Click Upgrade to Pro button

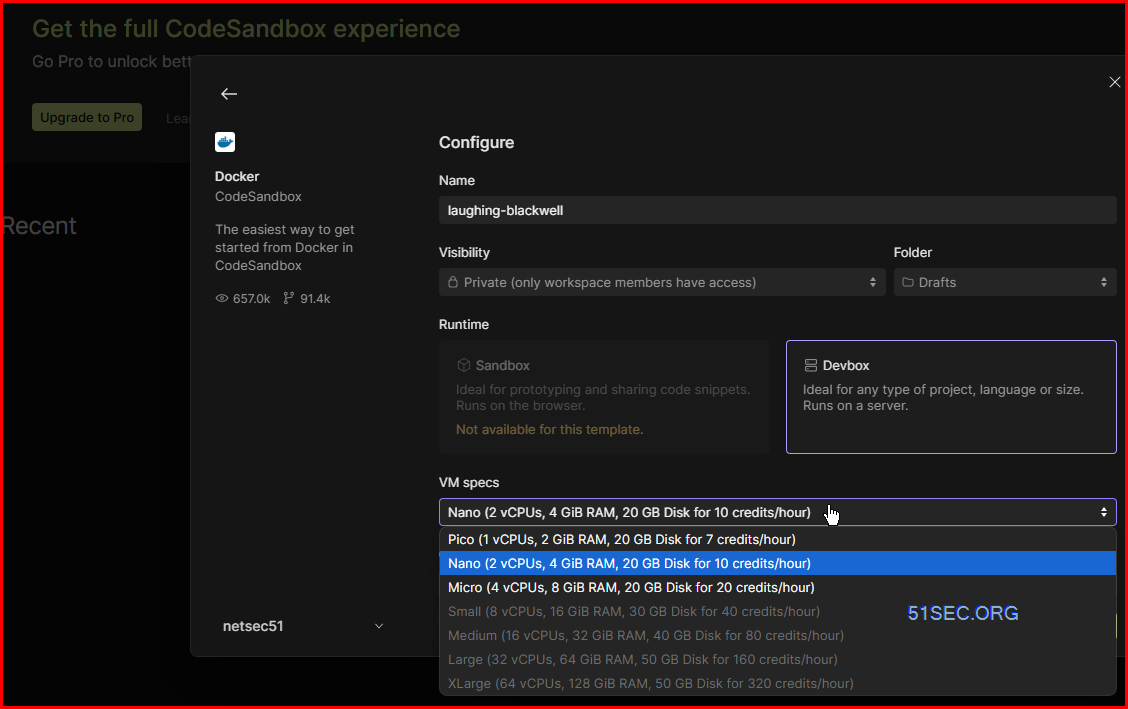(x=87, y=117)
